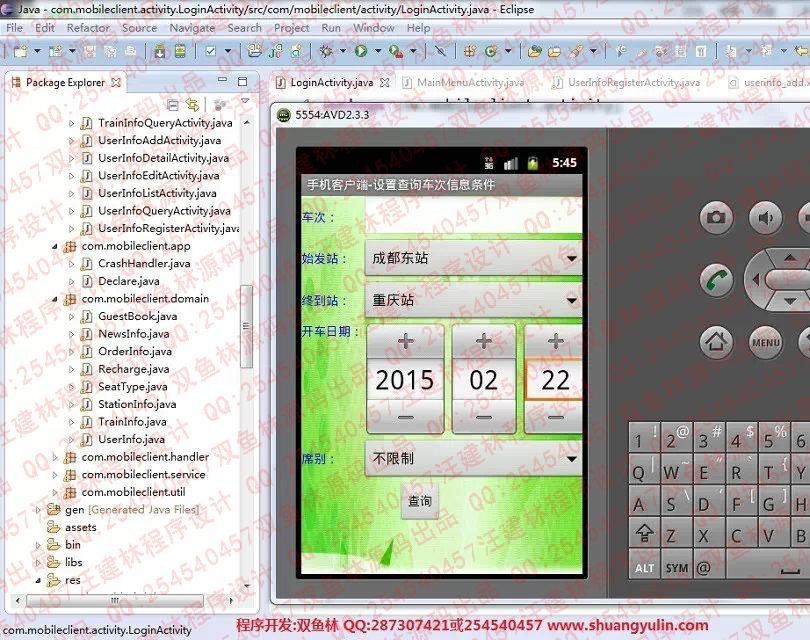Image resolution: width=810 pixels, height=640 pixels.
Task: Close the LoginActivity.java editor tab
Action: tap(384, 82)
